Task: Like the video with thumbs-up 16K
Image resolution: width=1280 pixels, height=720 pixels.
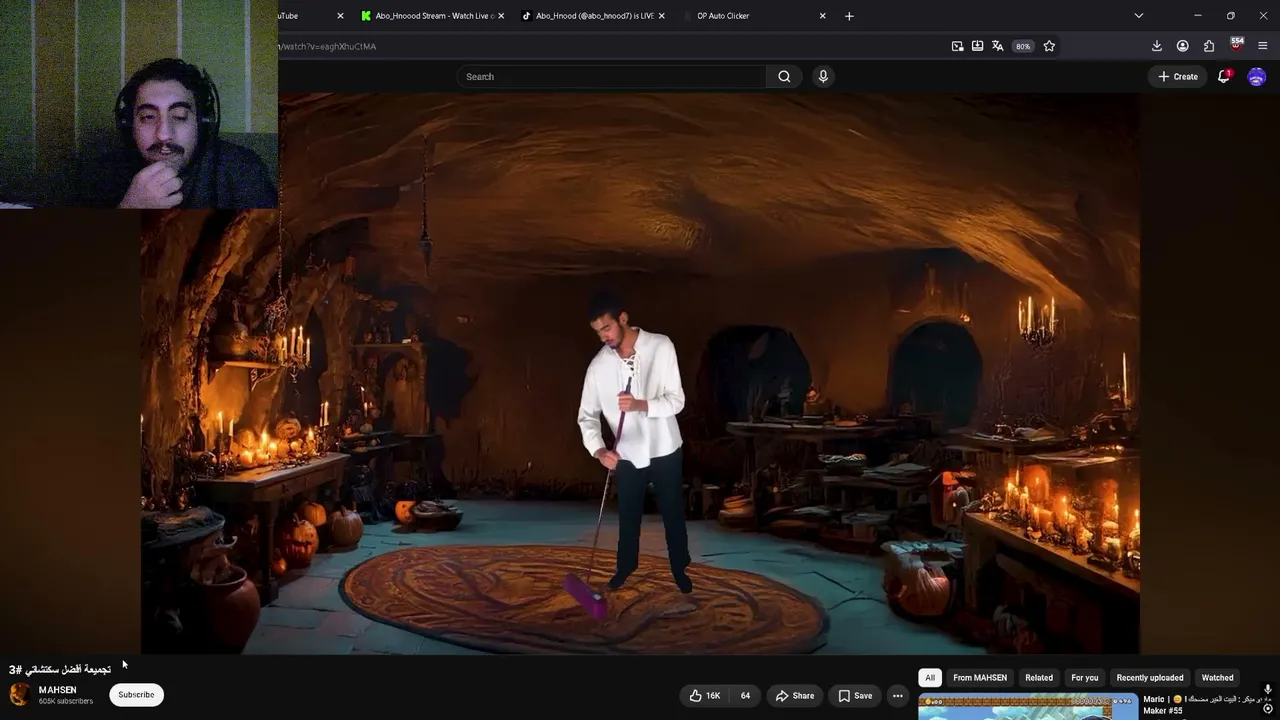Action: [705, 696]
